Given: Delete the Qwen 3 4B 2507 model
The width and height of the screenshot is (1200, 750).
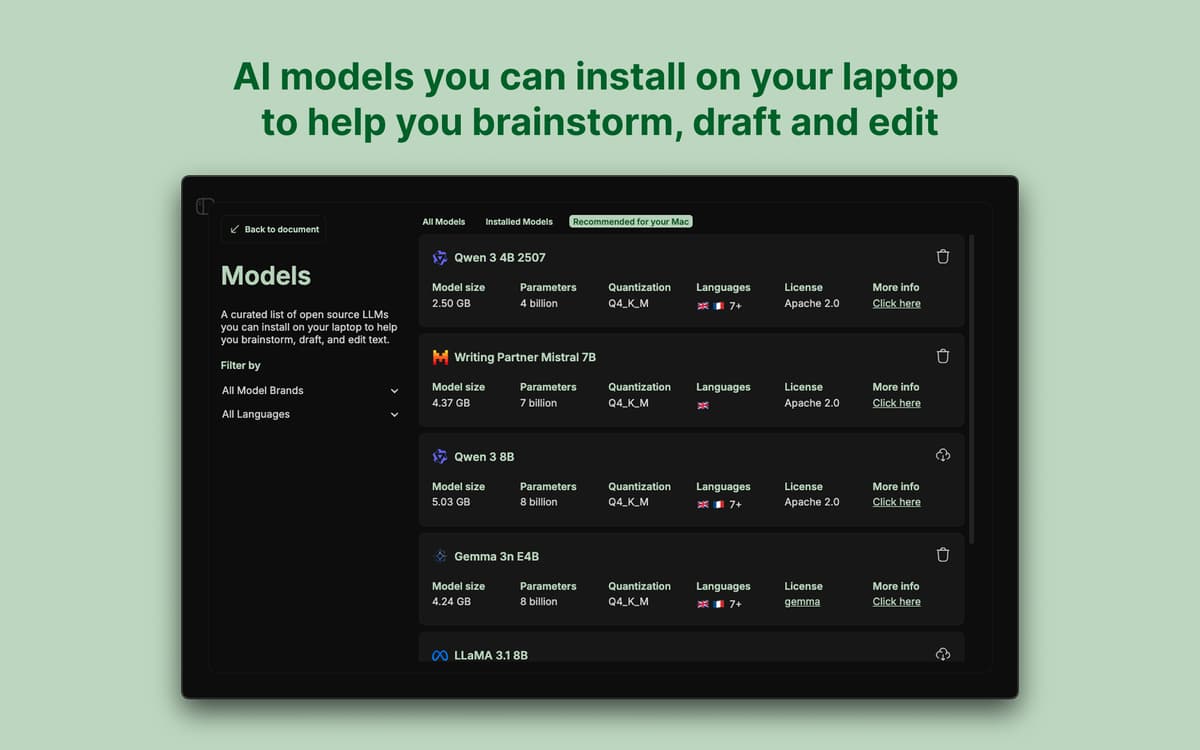Looking at the screenshot, I should point(942,257).
